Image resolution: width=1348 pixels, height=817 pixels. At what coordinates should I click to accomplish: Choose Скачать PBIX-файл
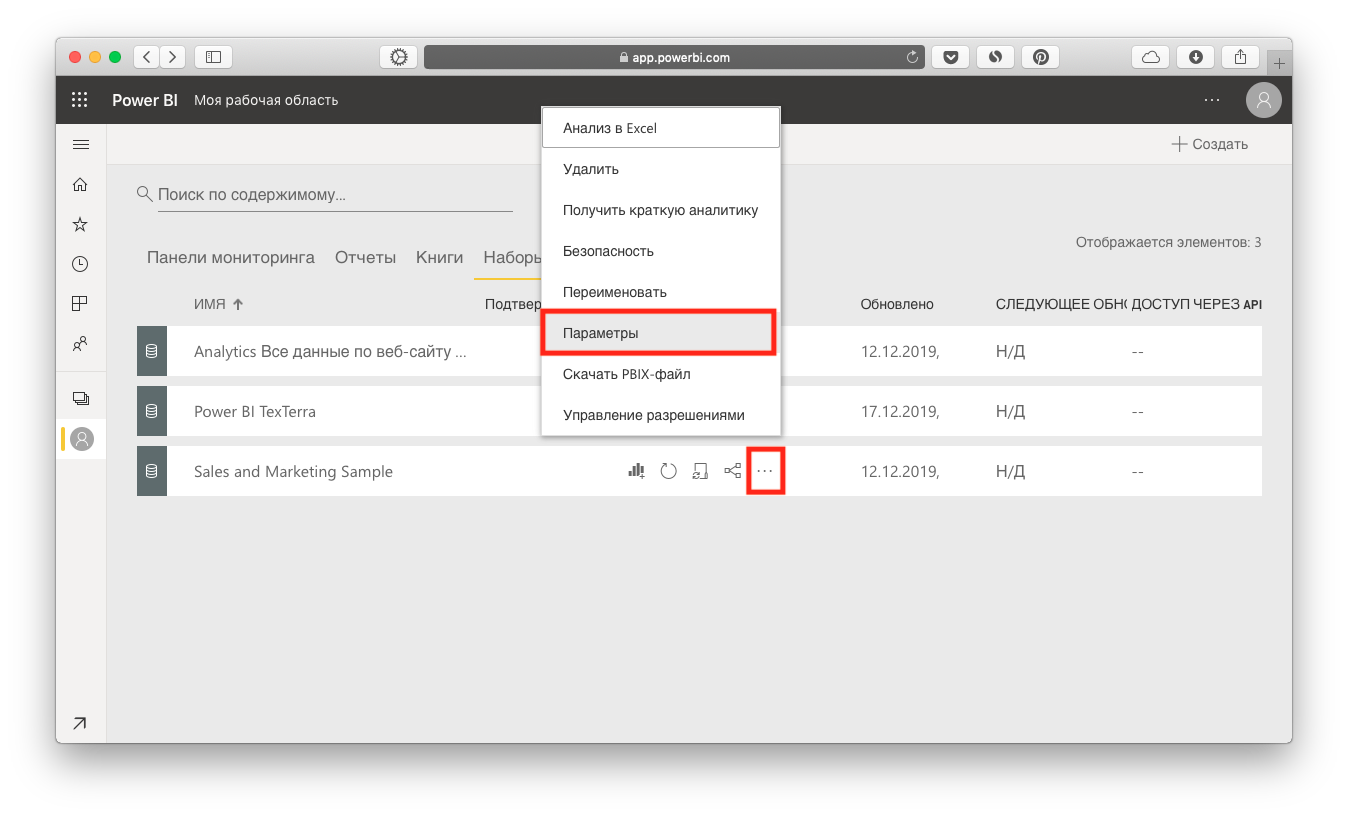[661, 374]
